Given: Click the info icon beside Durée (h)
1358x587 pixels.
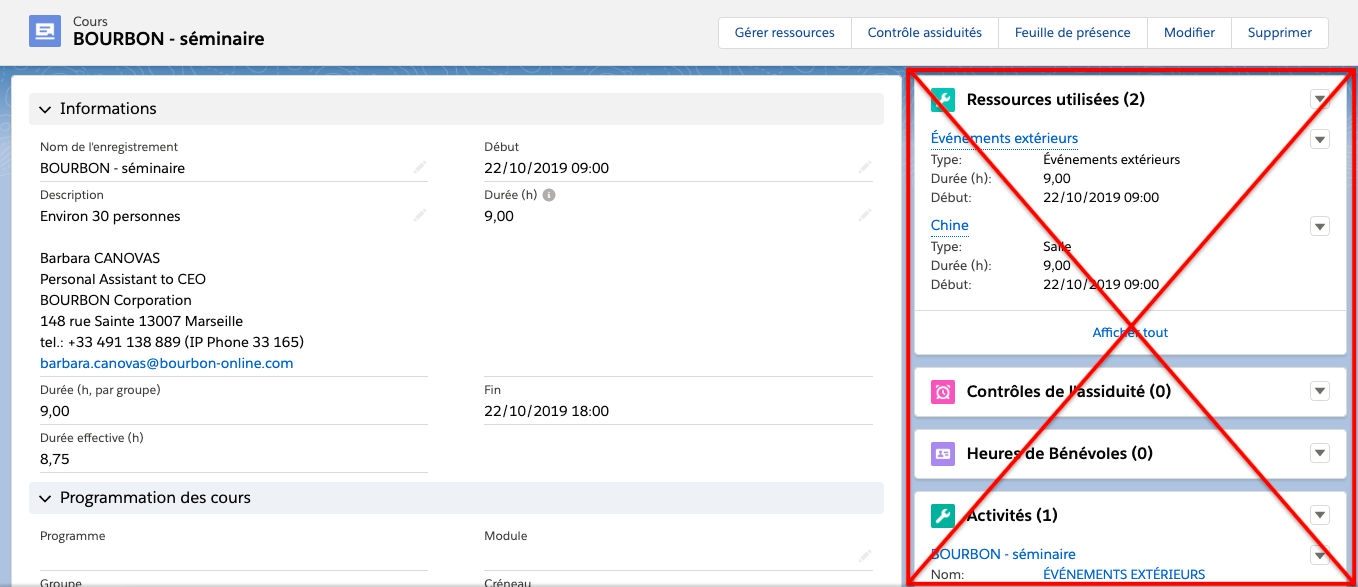Looking at the screenshot, I should click(x=549, y=195).
